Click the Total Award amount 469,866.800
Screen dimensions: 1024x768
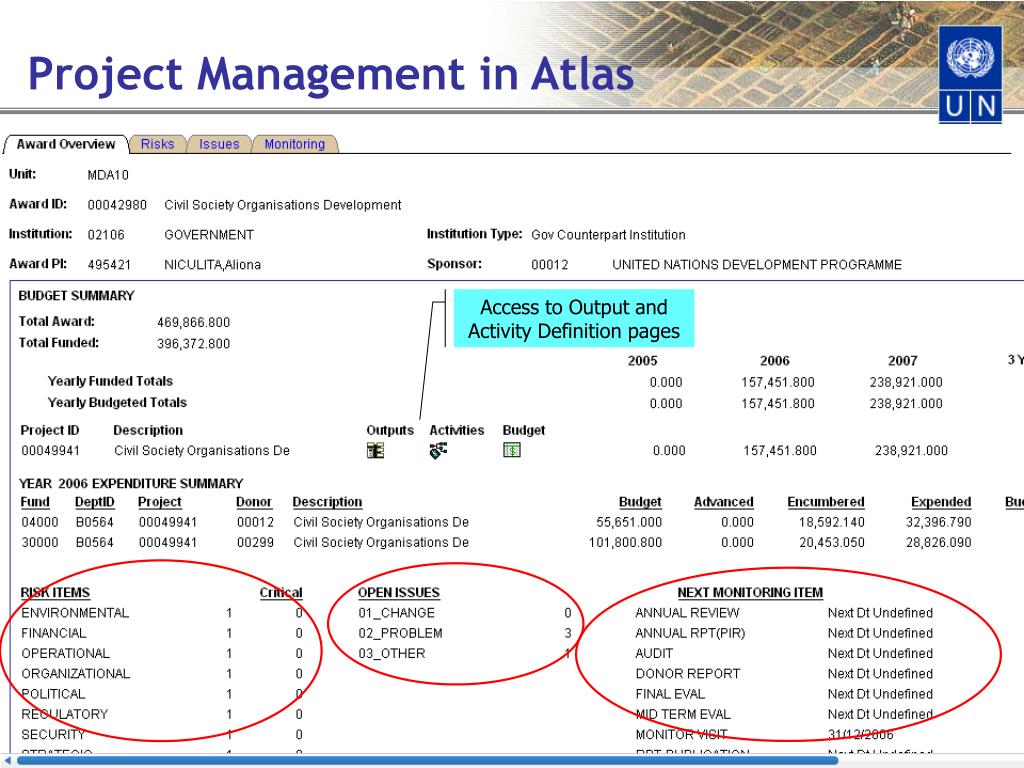(x=193, y=323)
